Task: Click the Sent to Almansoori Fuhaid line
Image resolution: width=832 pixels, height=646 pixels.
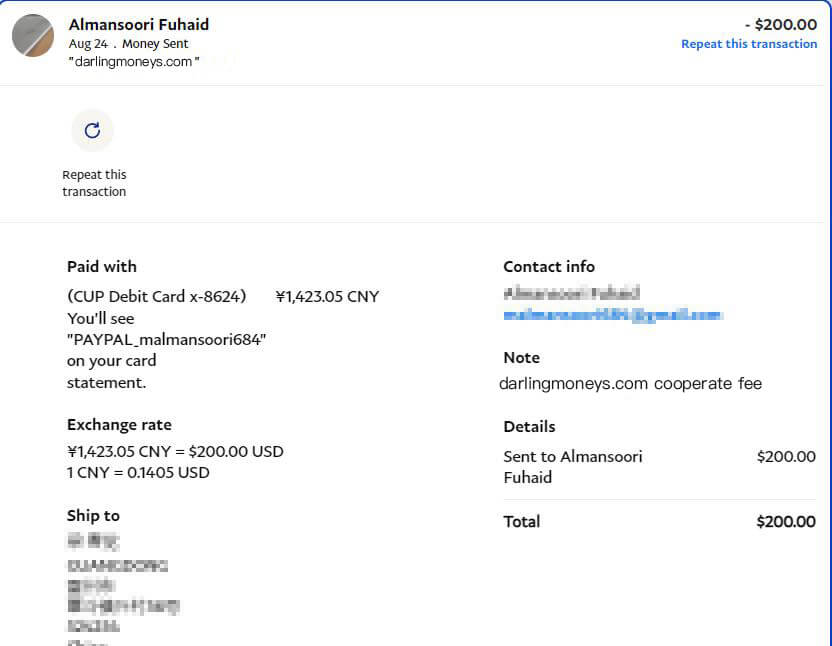Action: tap(573, 466)
